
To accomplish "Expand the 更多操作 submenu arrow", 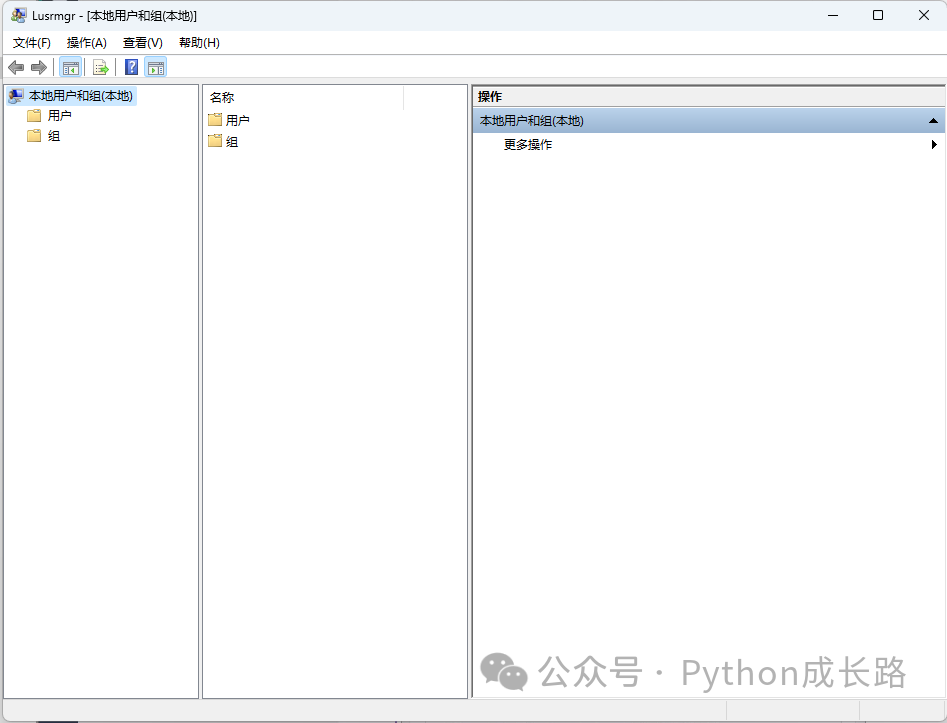I will [x=934, y=145].
